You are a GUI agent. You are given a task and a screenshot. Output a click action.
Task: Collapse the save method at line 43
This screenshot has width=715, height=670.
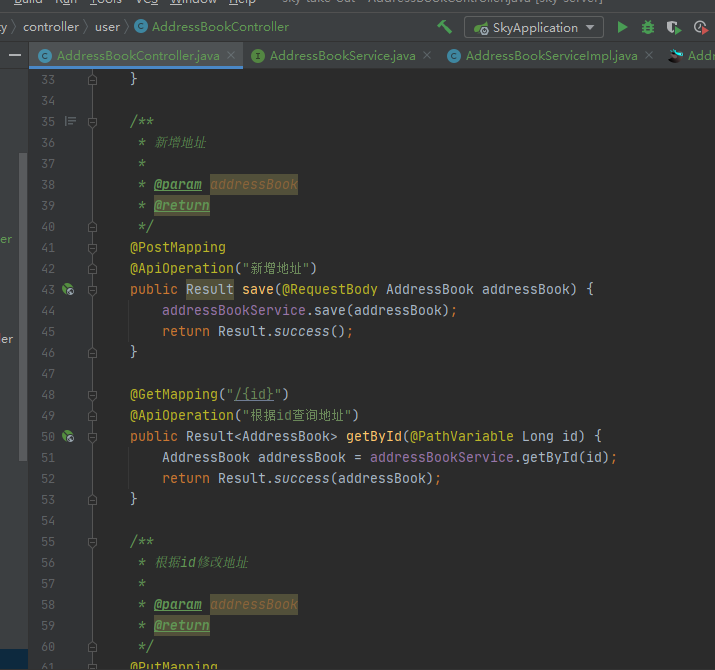tap(92, 290)
